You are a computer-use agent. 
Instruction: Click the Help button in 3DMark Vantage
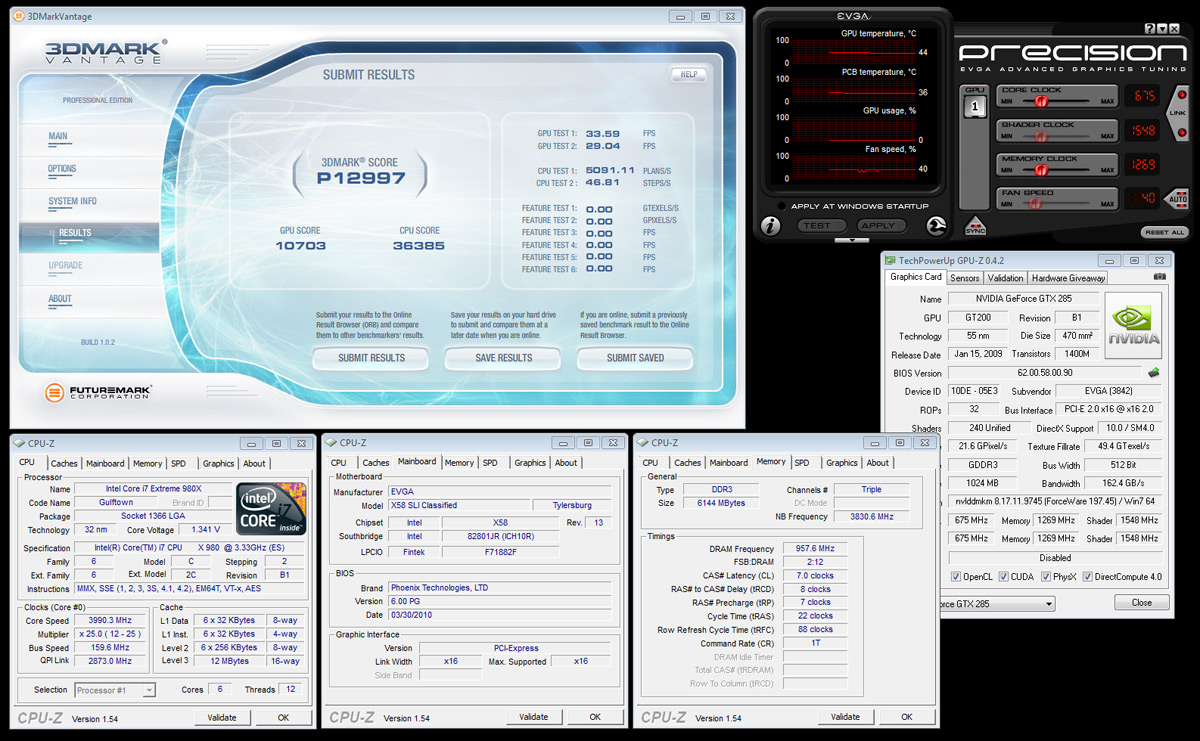[688, 74]
